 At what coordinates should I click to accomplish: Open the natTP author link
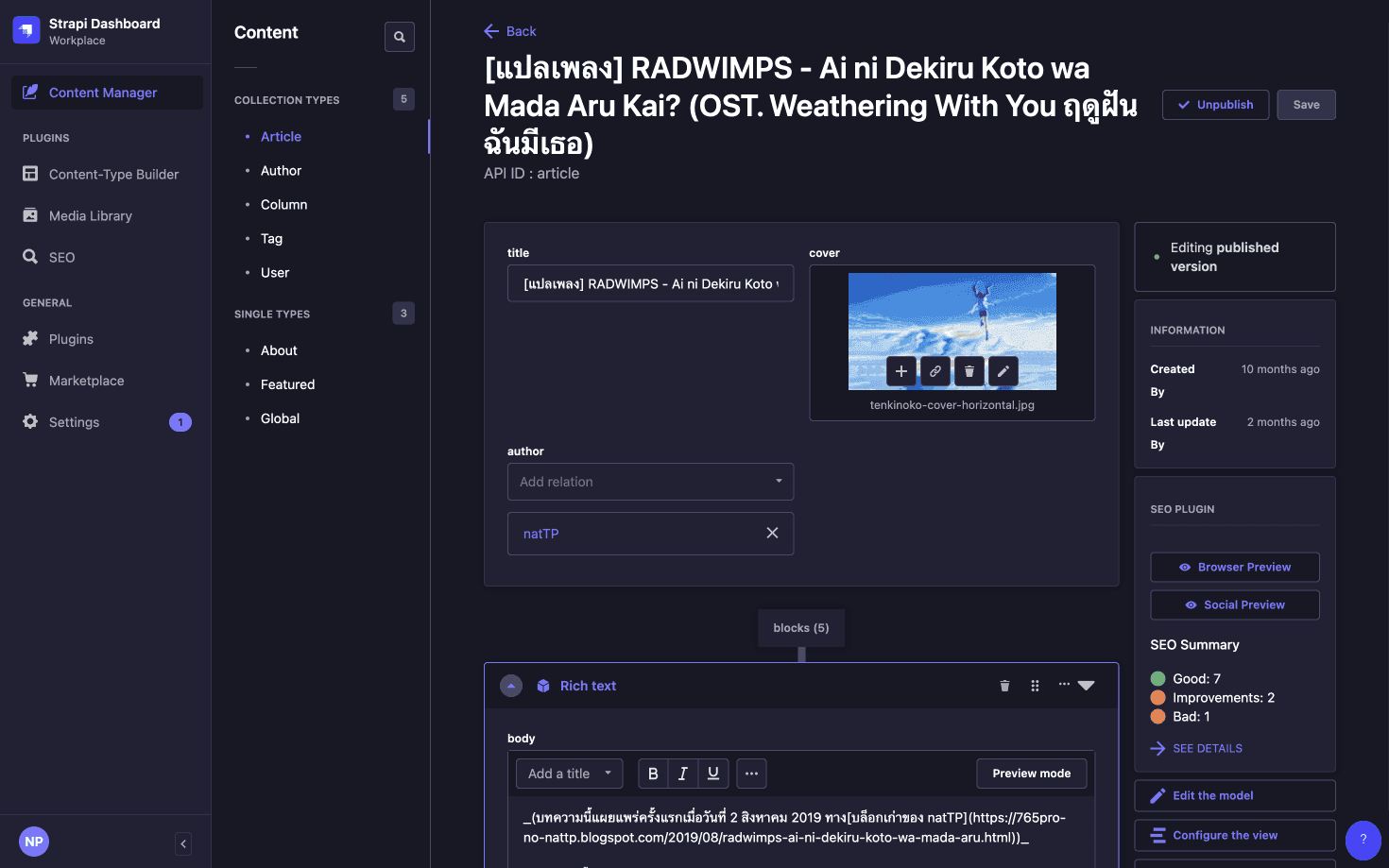541,534
